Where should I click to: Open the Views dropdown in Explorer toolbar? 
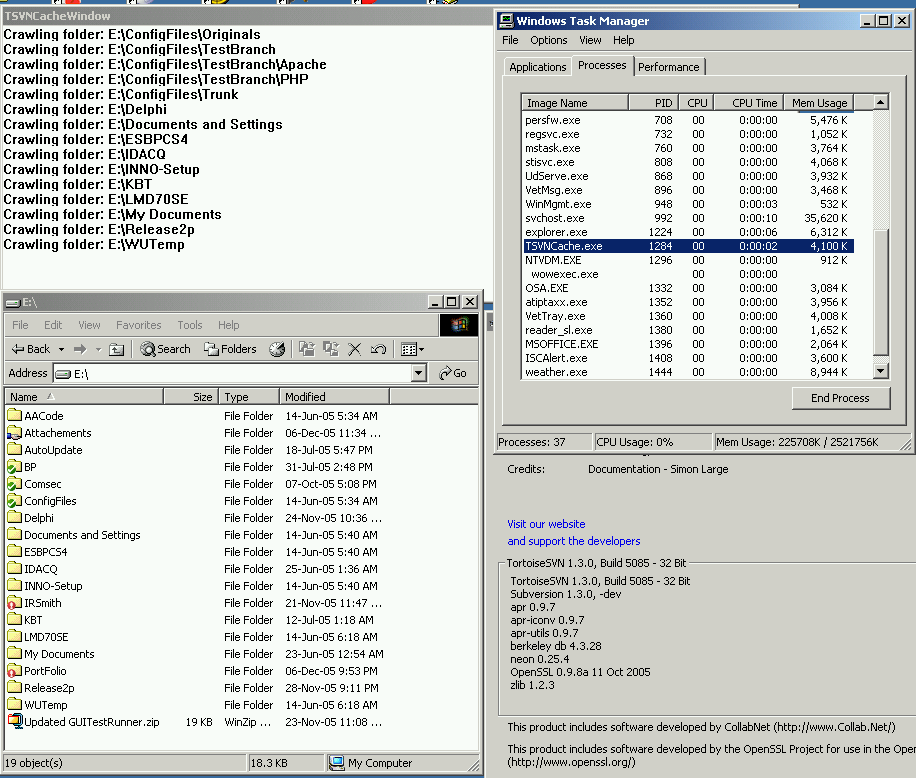point(412,349)
